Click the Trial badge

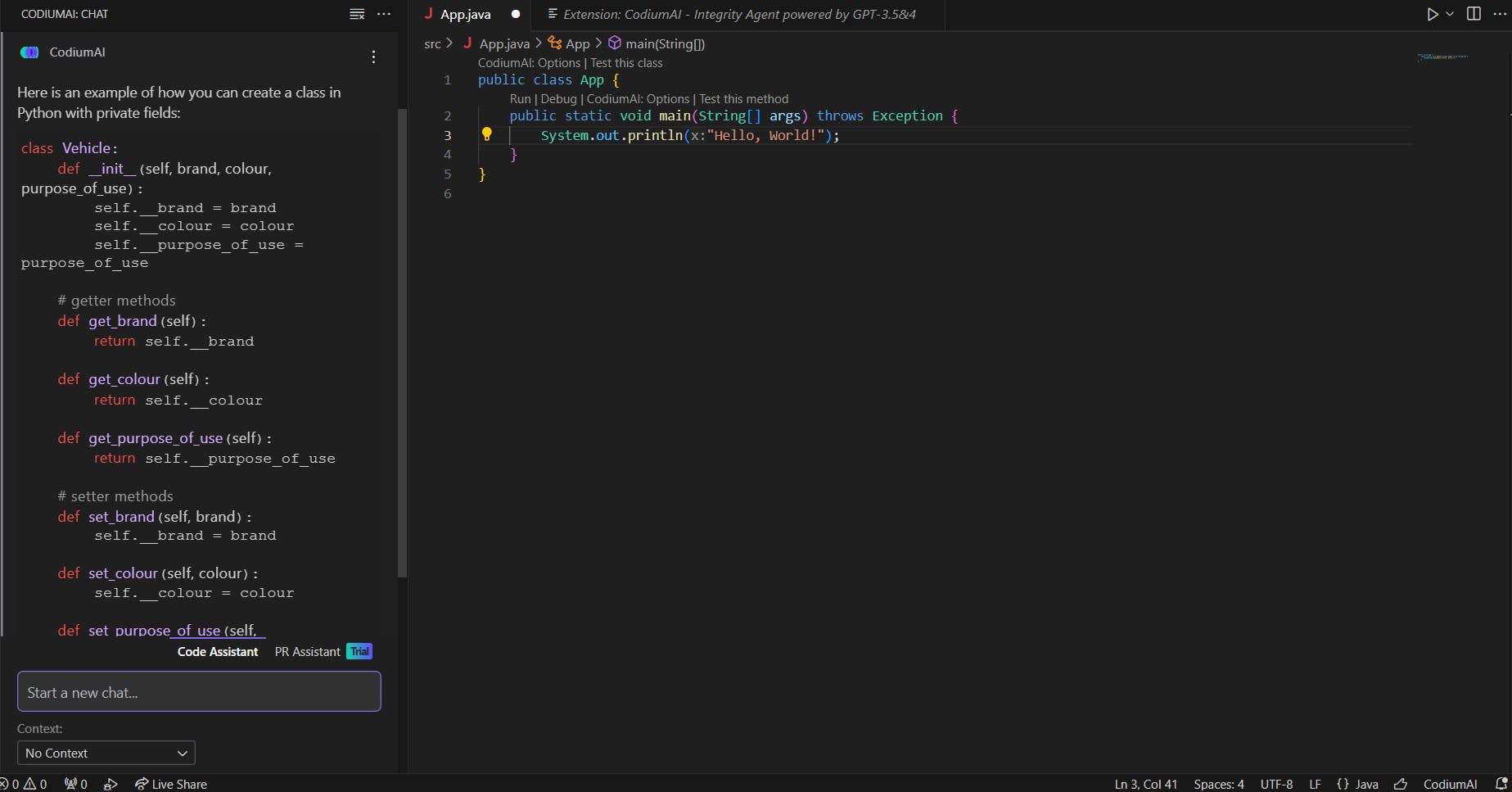(x=359, y=651)
